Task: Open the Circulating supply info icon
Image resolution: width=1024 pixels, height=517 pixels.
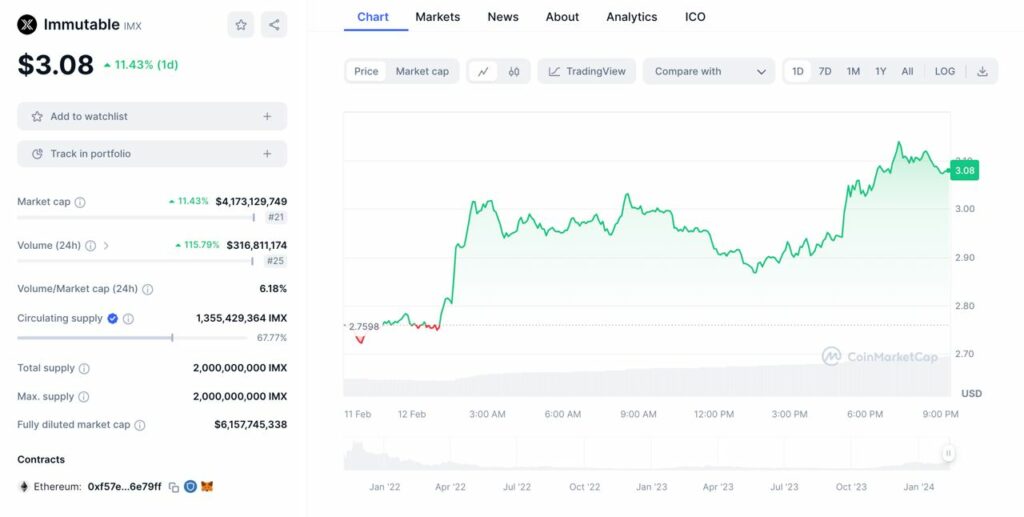Action: tap(128, 319)
